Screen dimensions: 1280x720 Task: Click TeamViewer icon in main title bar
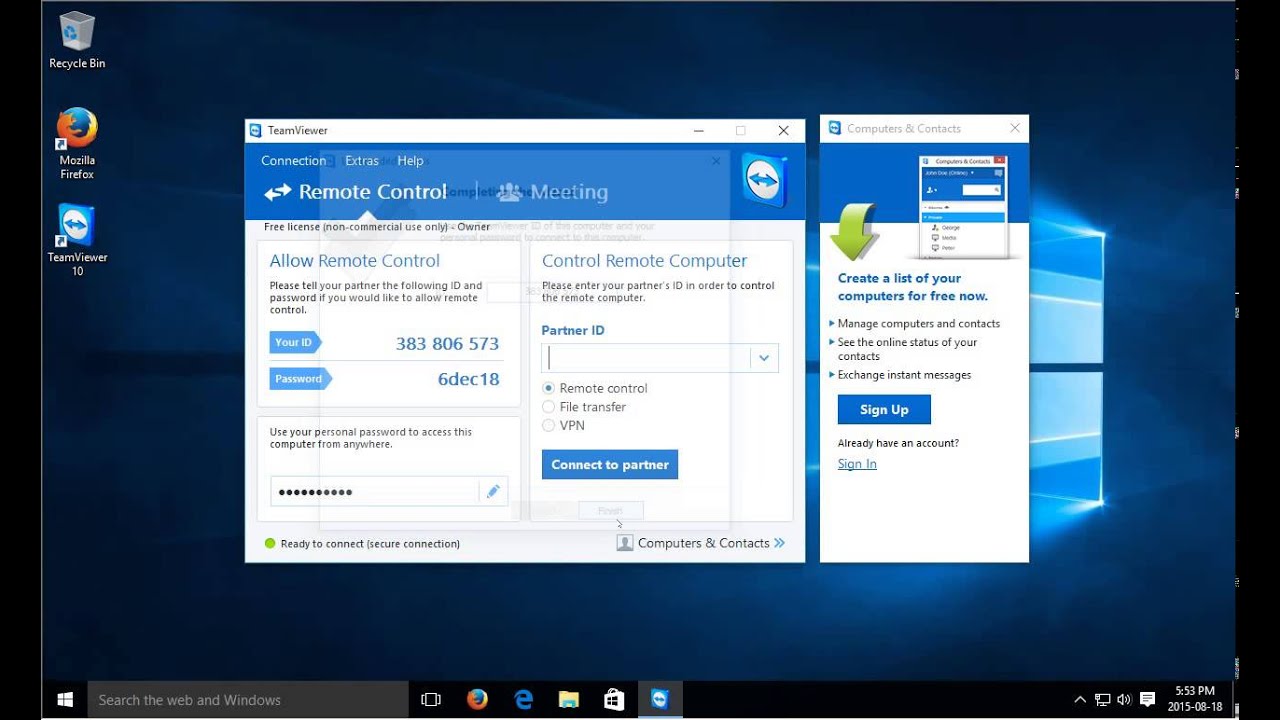(x=255, y=130)
